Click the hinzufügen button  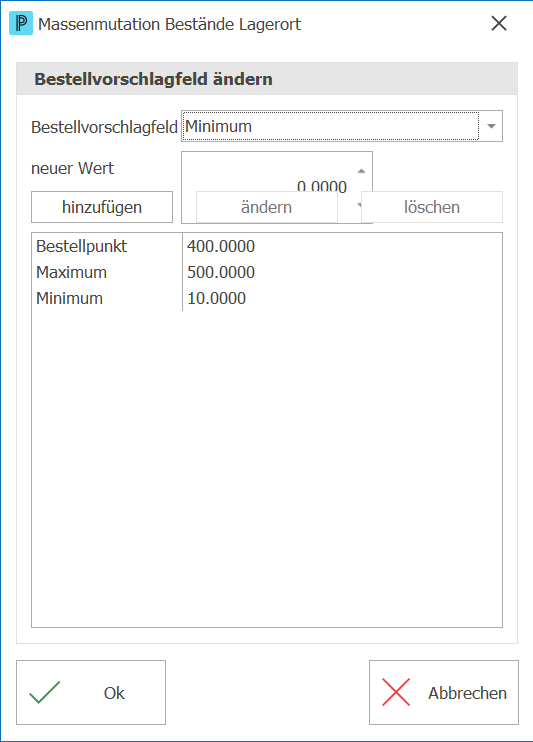[102, 207]
